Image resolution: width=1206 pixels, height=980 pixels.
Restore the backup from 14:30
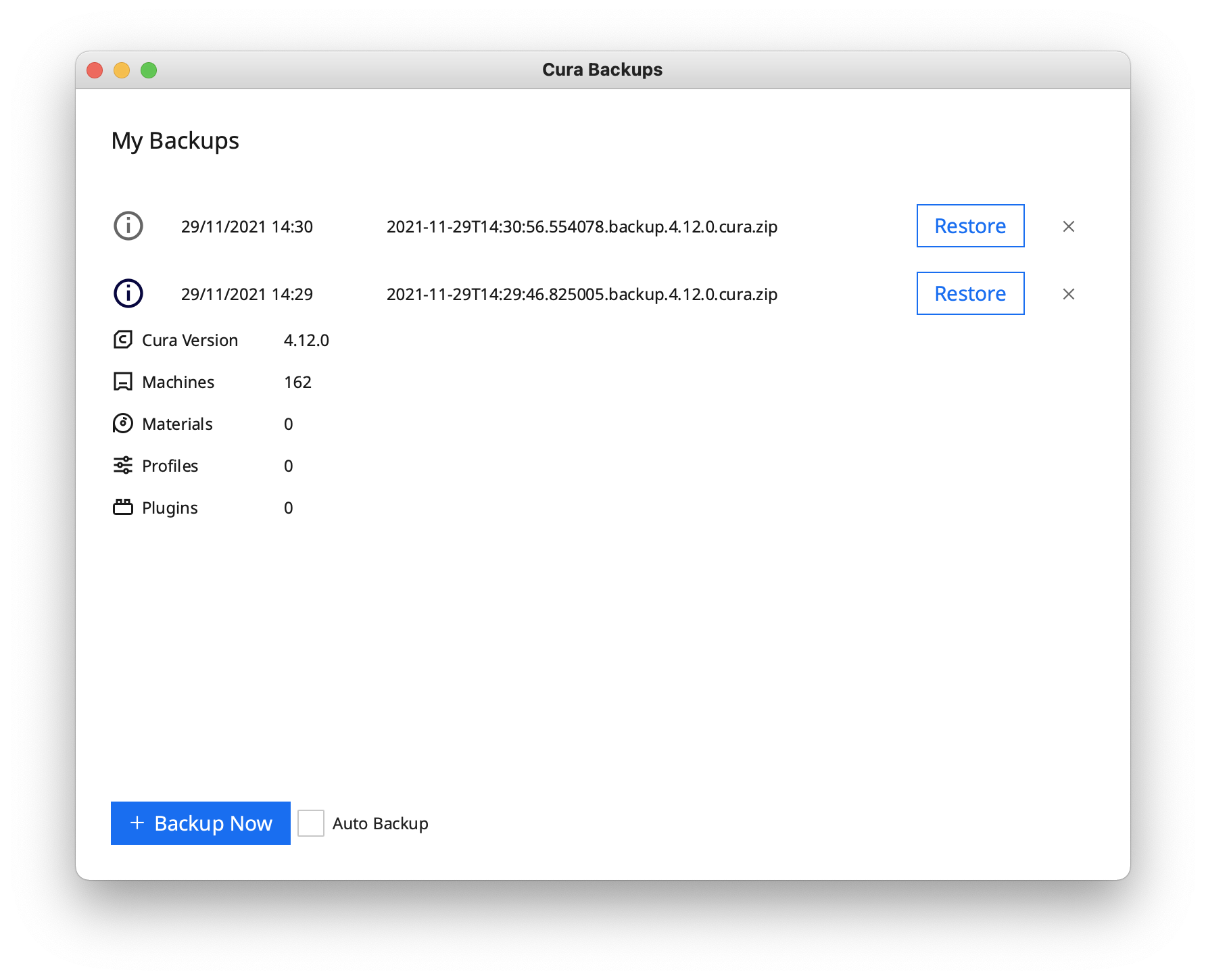(x=970, y=226)
